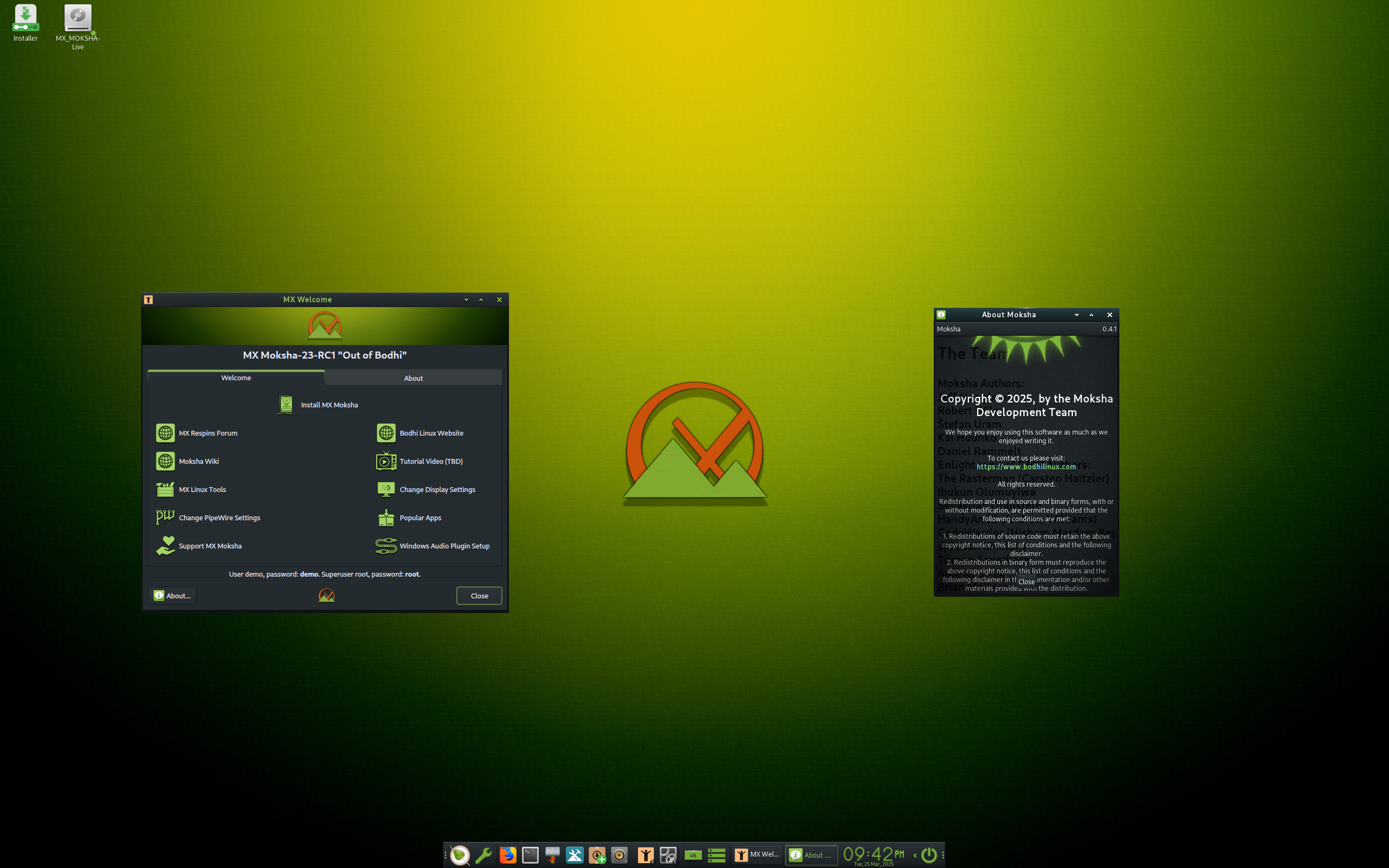Activate About taskbar window button
Screen dimensions: 1389x868
(x=811, y=855)
